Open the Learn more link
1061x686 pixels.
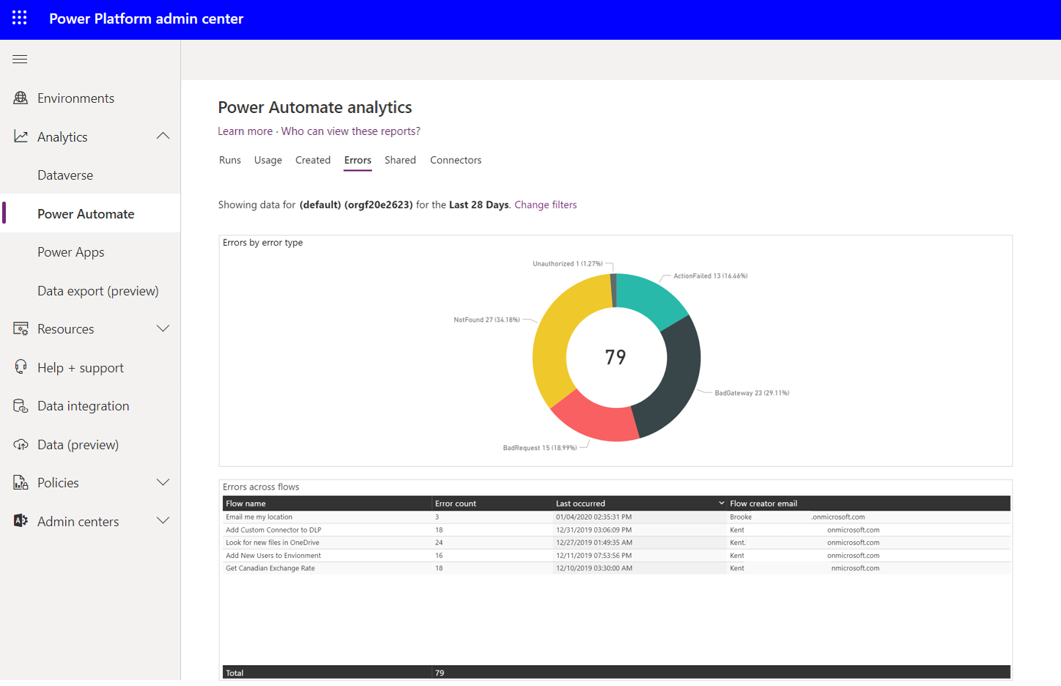click(245, 131)
